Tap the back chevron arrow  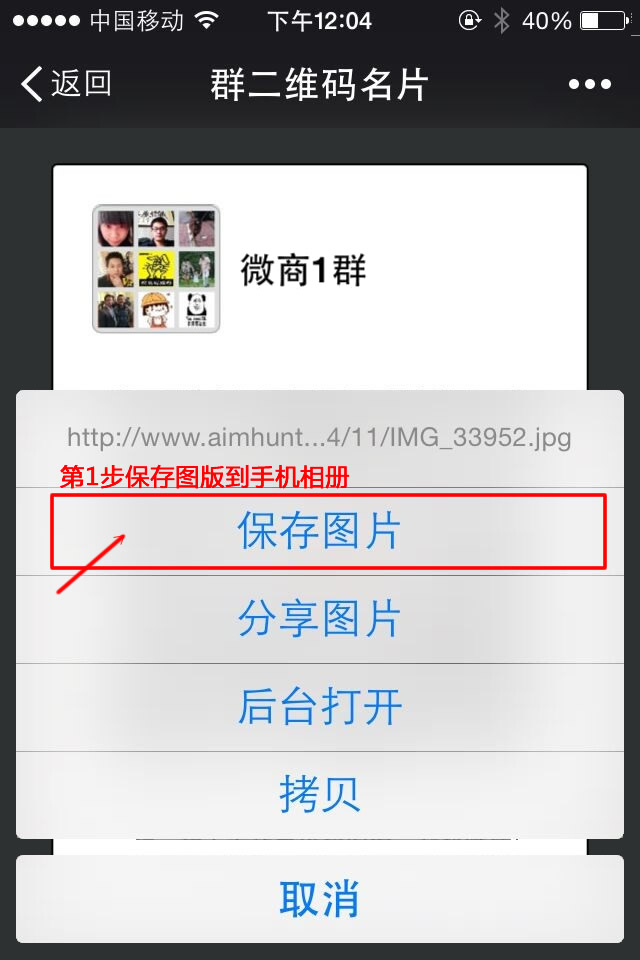[x=32, y=83]
